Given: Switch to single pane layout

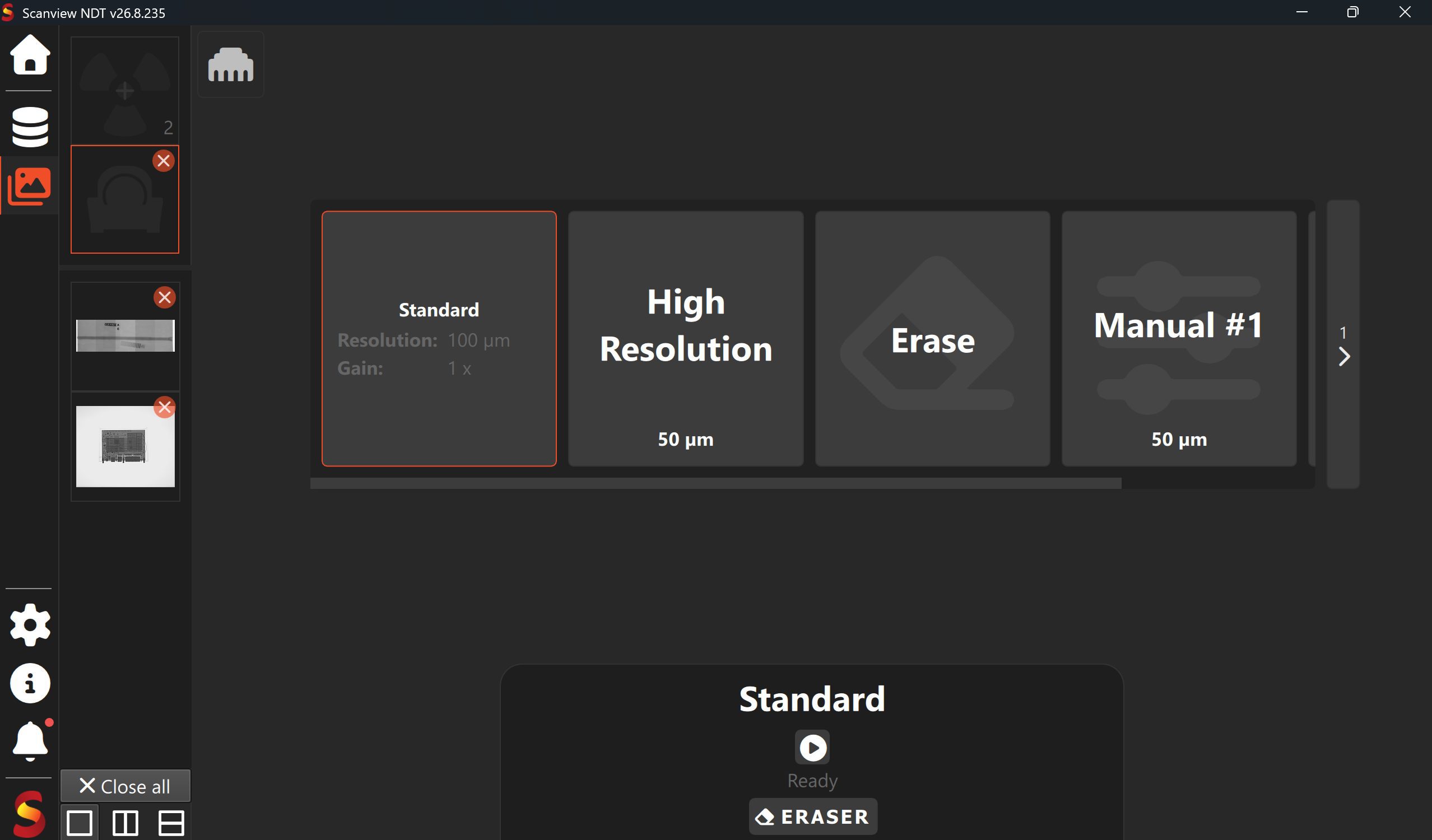Looking at the screenshot, I should coord(80,823).
